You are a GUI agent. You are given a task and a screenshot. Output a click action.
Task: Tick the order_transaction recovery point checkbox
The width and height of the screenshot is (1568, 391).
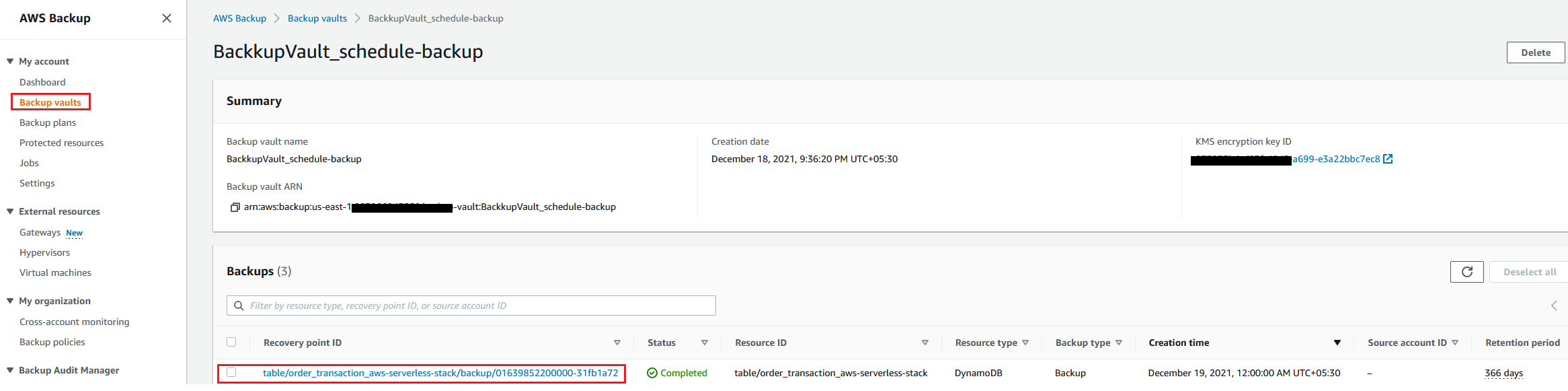[231, 372]
